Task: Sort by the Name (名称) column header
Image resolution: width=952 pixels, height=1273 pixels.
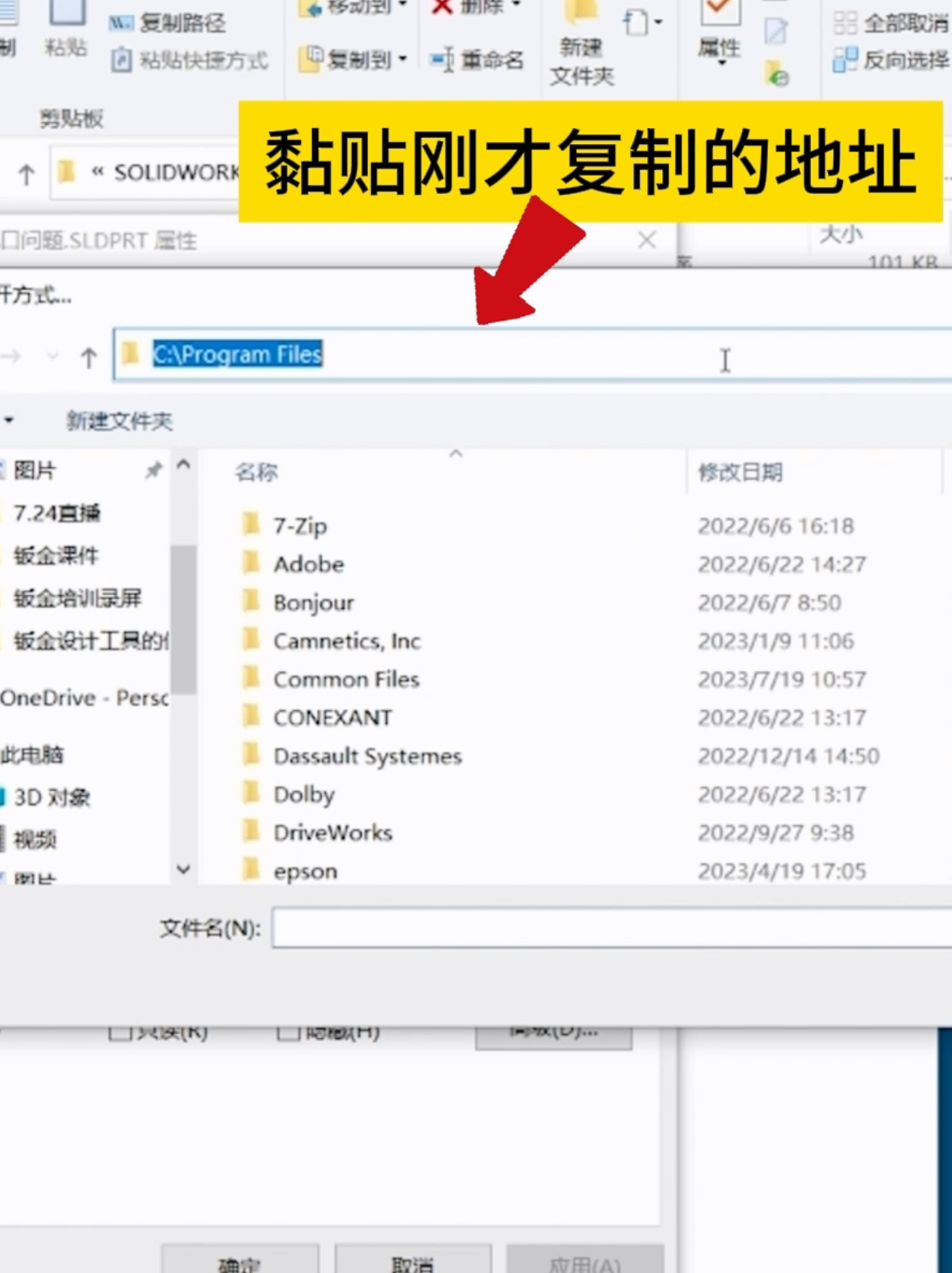Action: click(x=257, y=472)
